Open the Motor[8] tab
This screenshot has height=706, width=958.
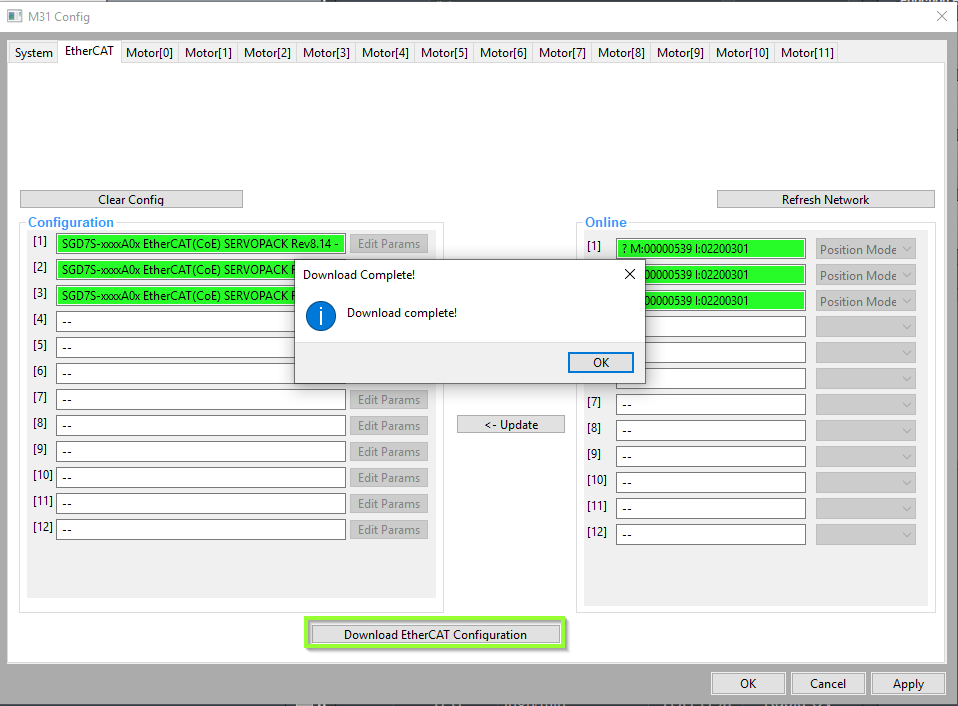click(621, 53)
